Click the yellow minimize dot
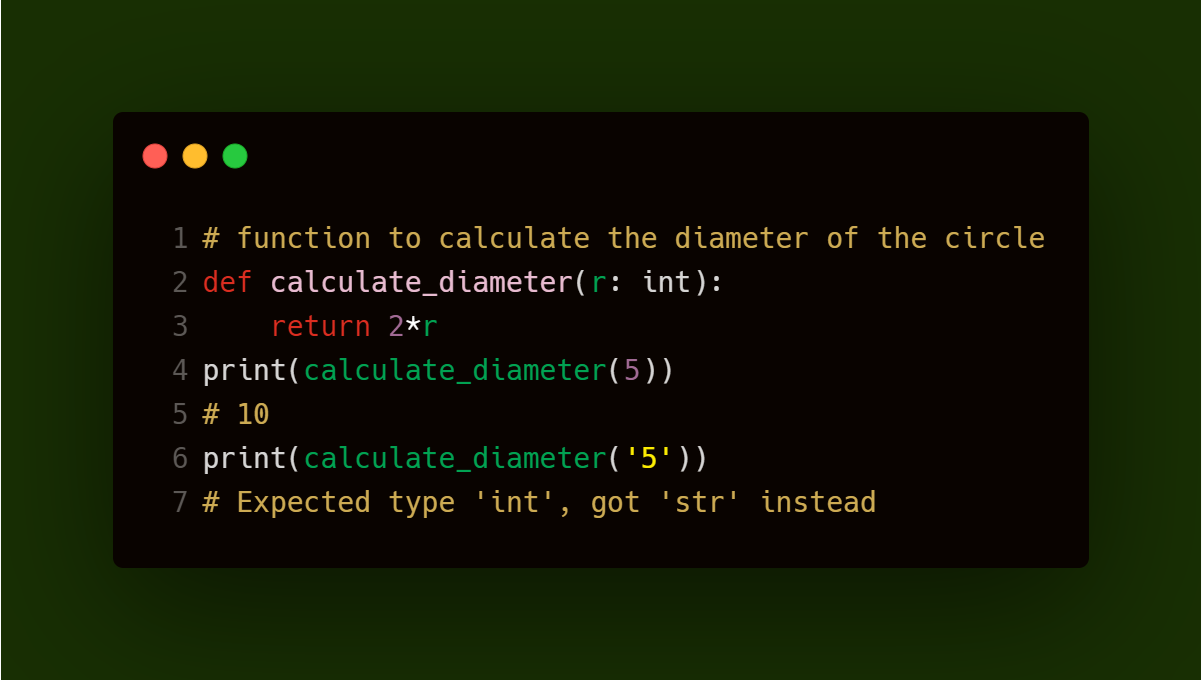The width and height of the screenshot is (1202, 680). [x=195, y=156]
